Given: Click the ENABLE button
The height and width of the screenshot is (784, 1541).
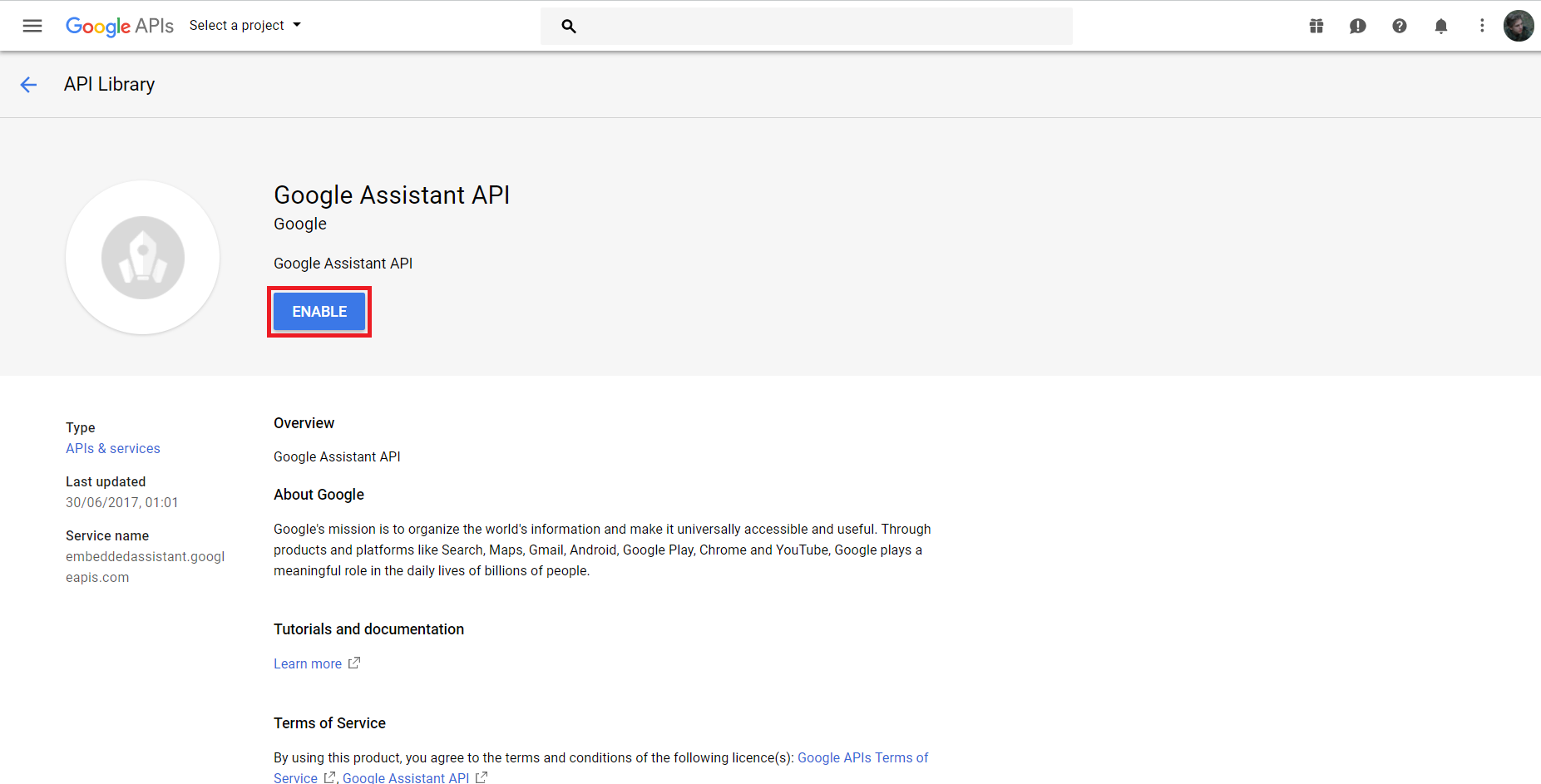Looking at the screenshot, I should pyautogui.click(x=319, y=312).
